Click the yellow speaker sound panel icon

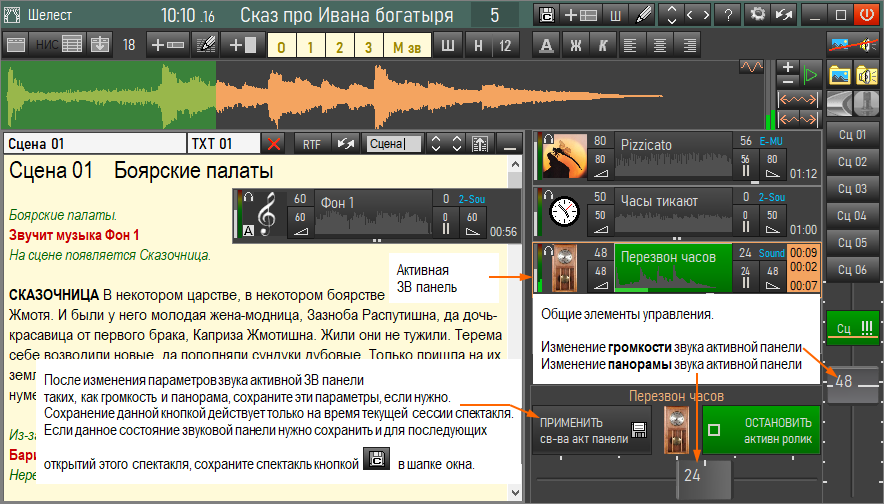pos(866,75)
